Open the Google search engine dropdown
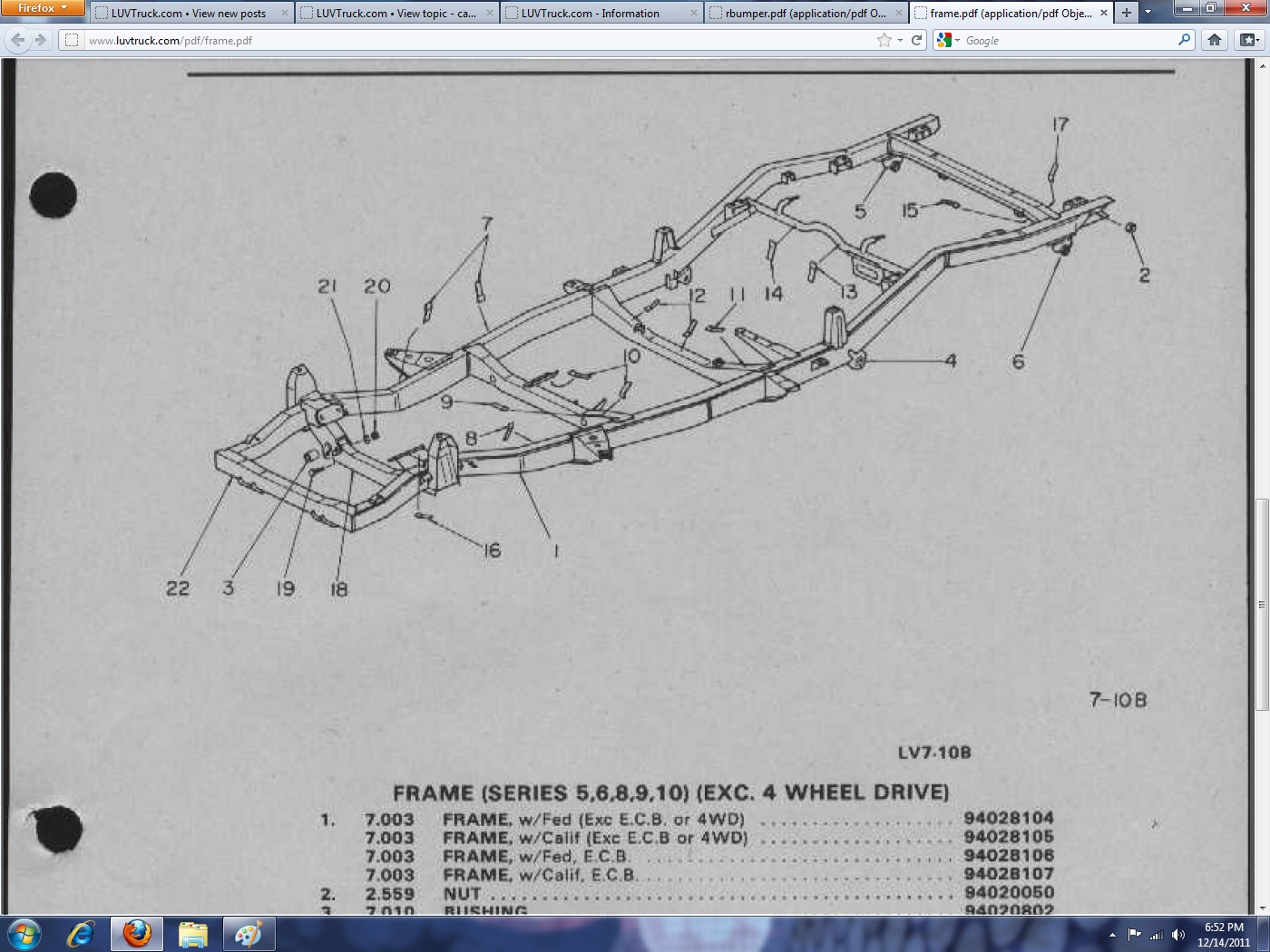 pos(948,40)
